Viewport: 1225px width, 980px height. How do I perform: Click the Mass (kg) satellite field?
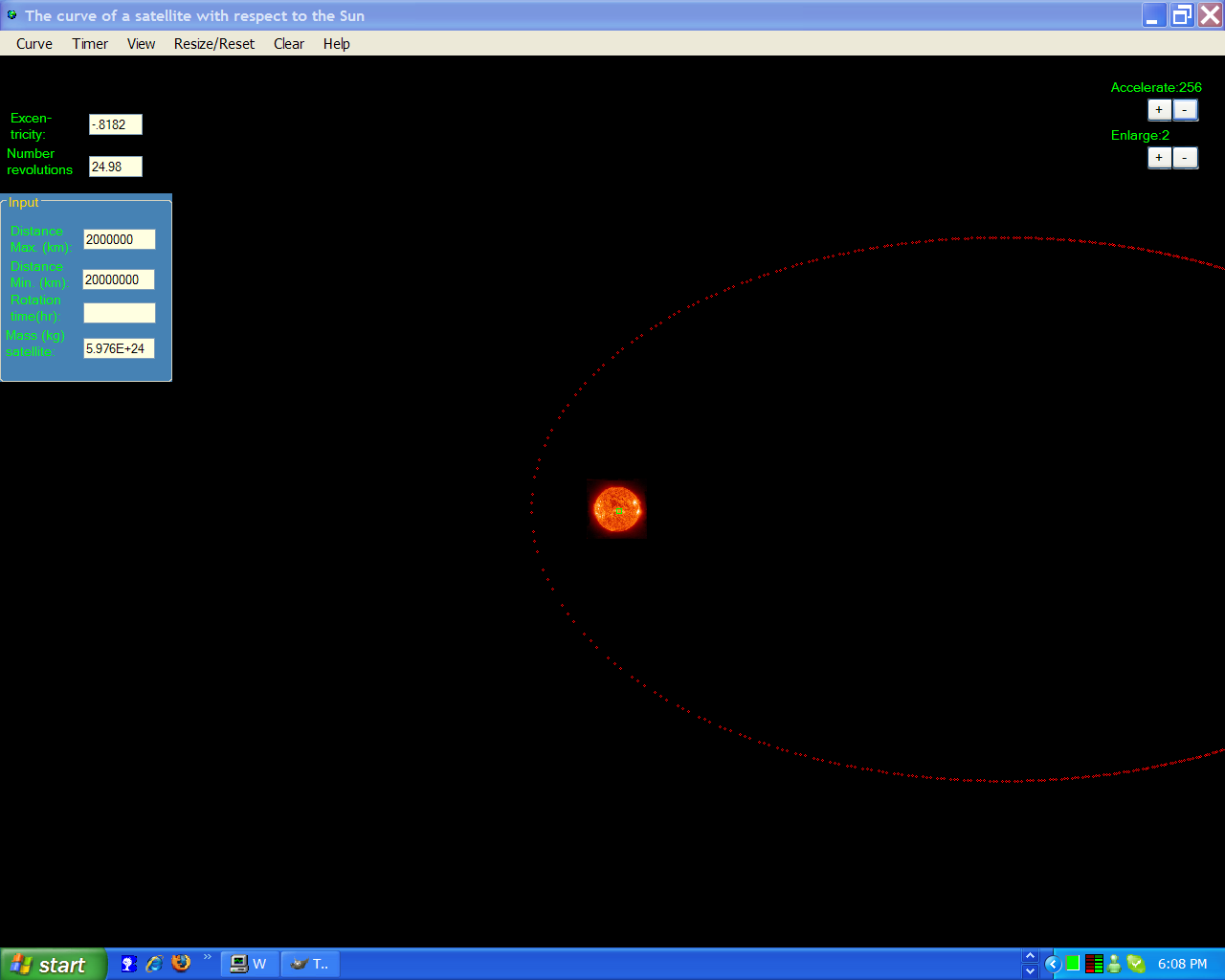[119, 348]
